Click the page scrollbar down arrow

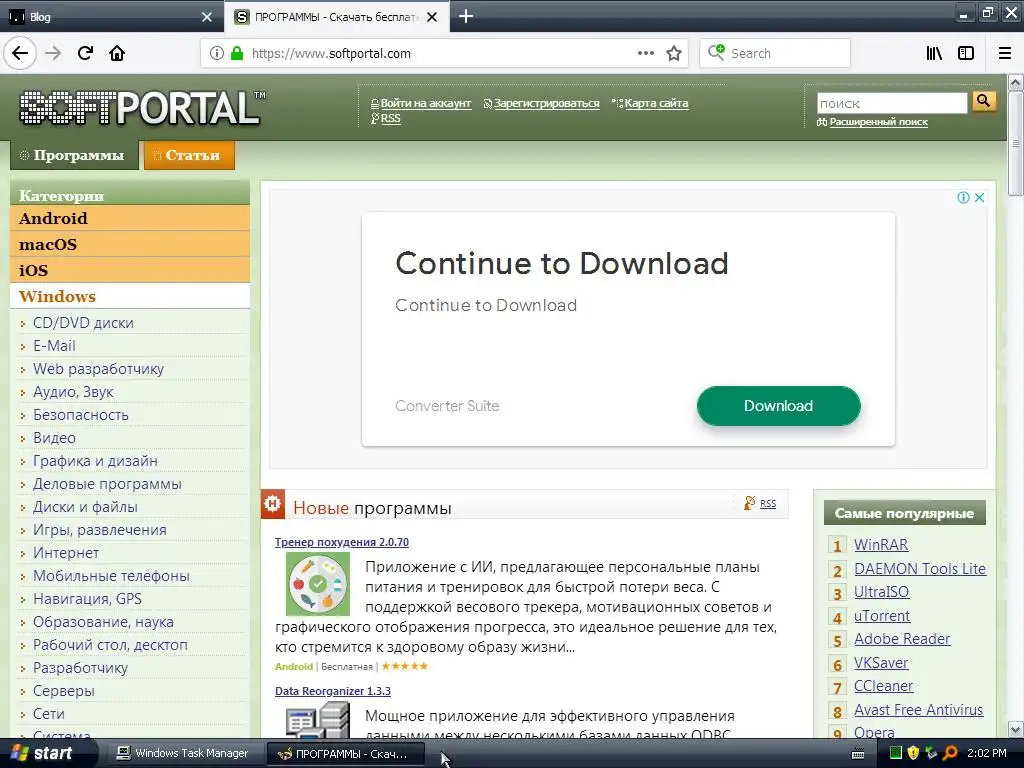pos(1015,729)
